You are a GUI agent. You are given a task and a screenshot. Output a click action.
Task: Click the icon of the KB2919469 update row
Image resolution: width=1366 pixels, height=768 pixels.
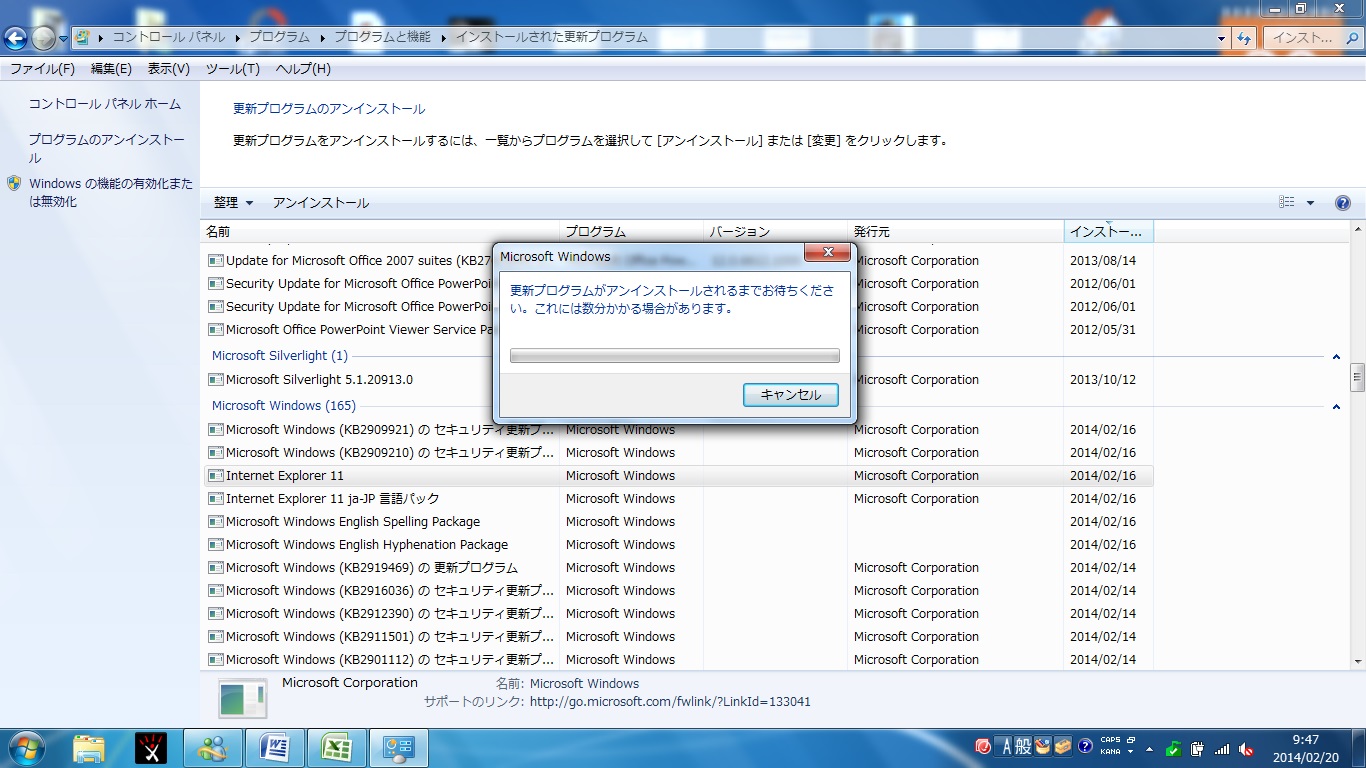[x=215, y=568]
